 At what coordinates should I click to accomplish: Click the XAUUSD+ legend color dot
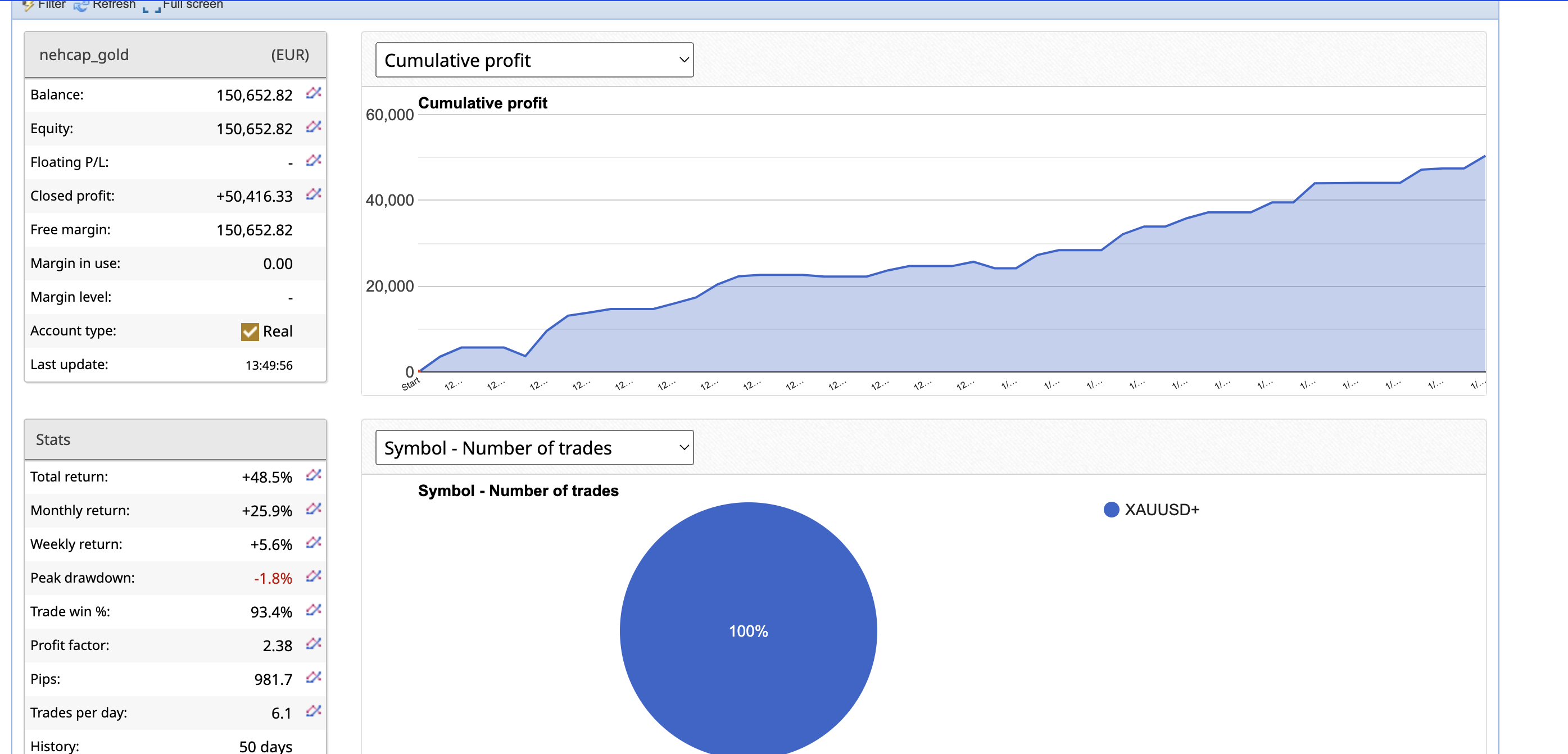(x=1111, y=510)
